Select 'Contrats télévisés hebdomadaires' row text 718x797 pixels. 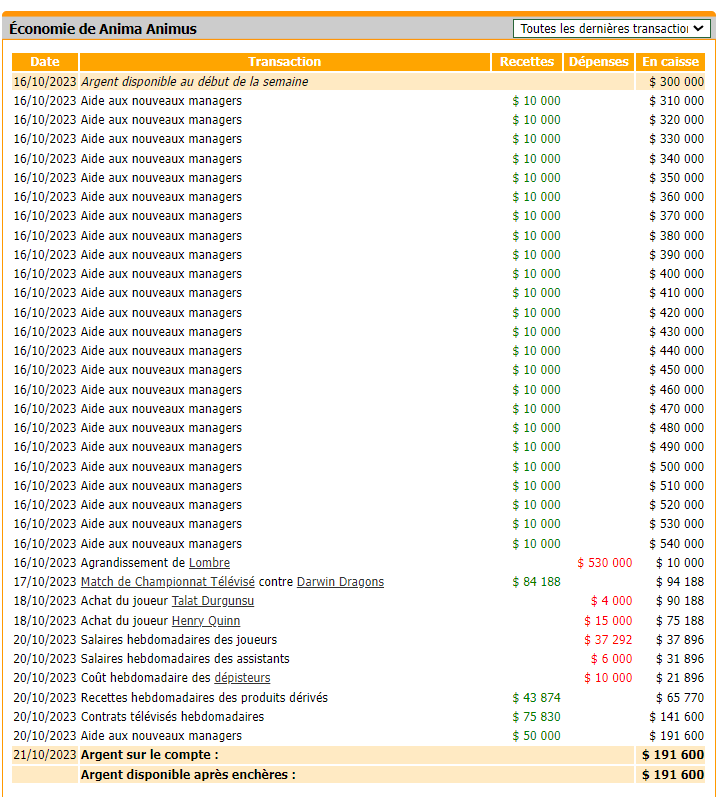(172, 717)
